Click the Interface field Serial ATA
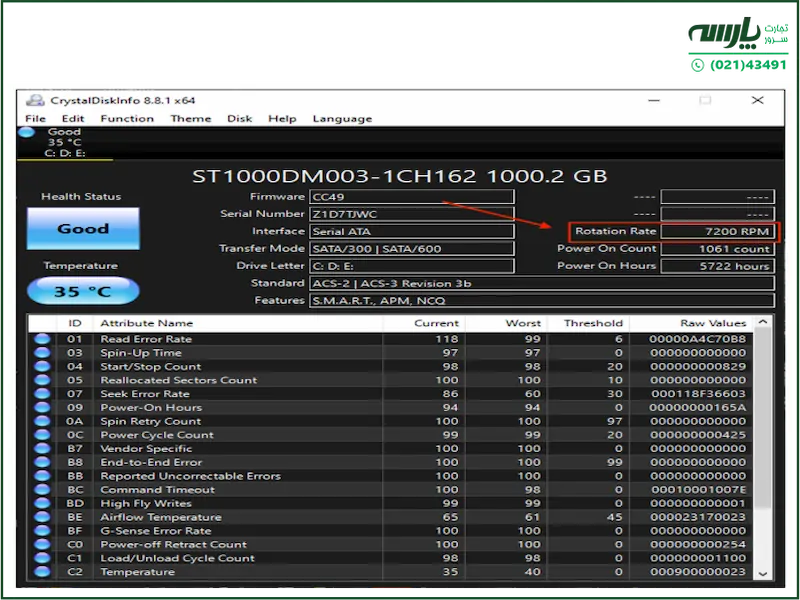The height and width of the screenshot is (600, 800). (411, 232)
